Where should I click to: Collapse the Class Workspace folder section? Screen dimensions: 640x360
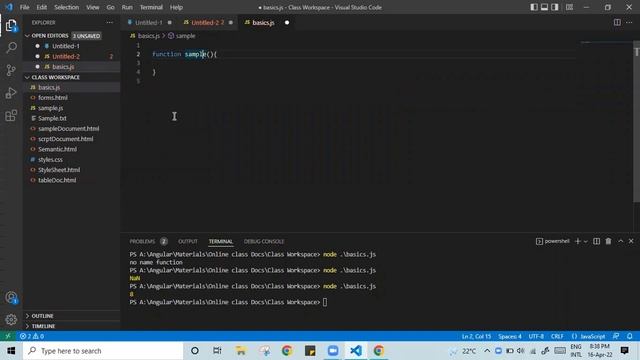coord(56,77)
